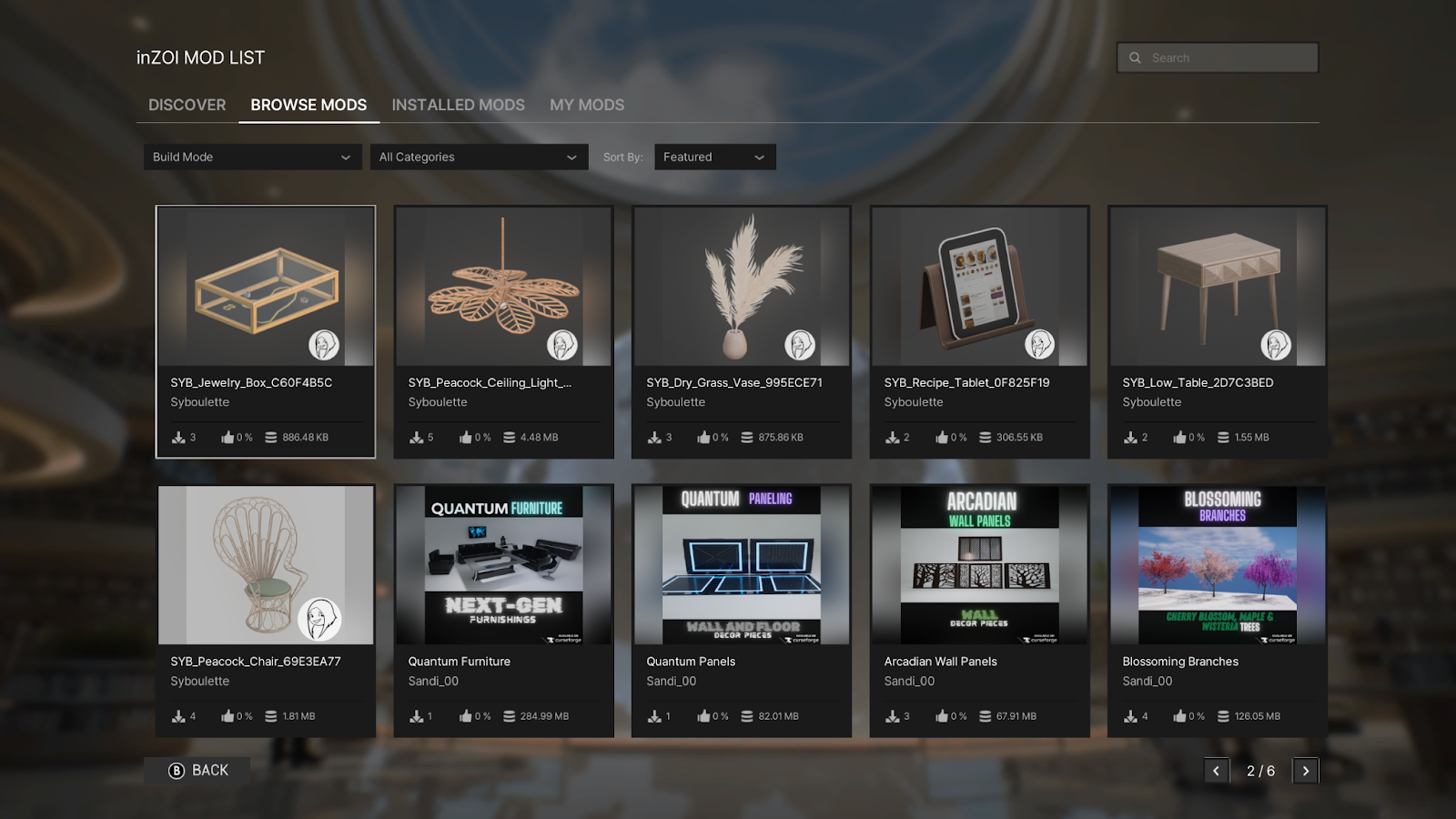Click Syboulette avatar on Recipe Tablet card
Image resolution: width=1456 pixels, height=819 pixels.
(x=1039, y=345)
